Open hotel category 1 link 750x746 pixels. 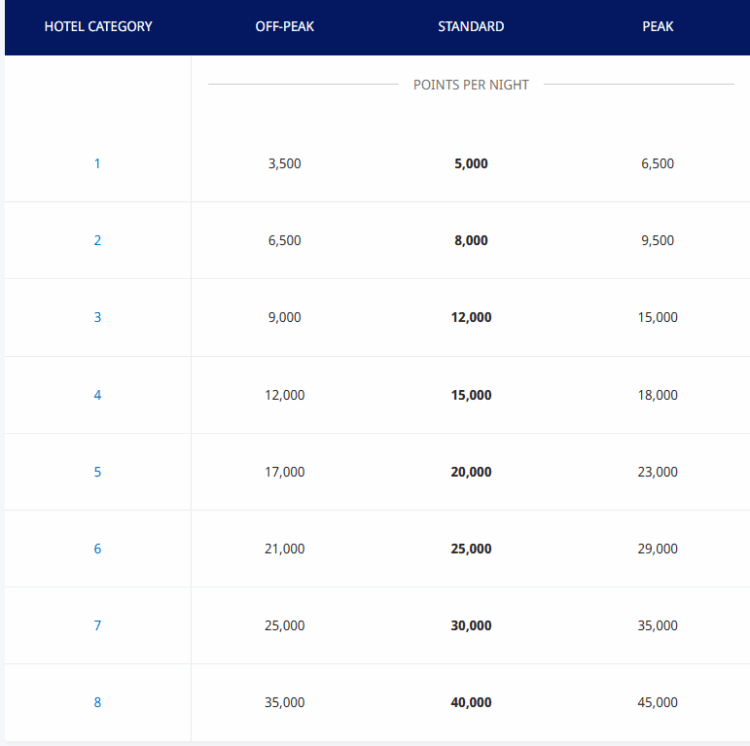pos(97,164)
